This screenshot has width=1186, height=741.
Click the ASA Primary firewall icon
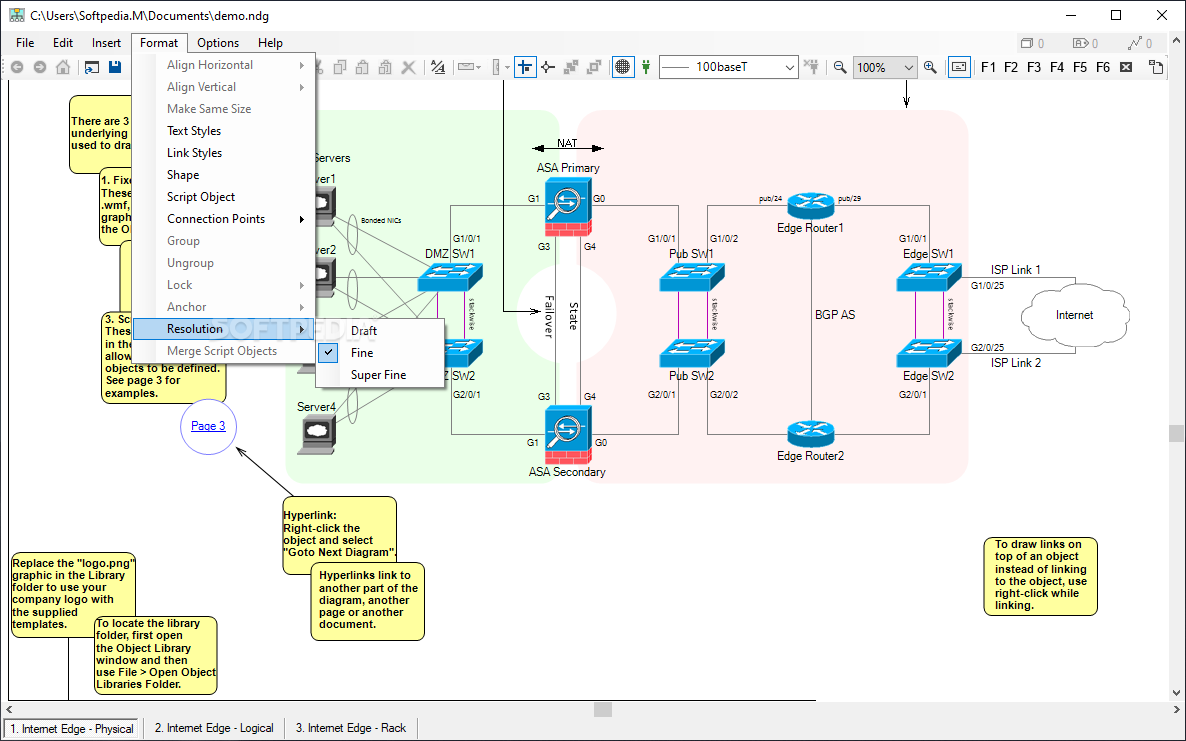pyautogui.click(x=568, y=207)
